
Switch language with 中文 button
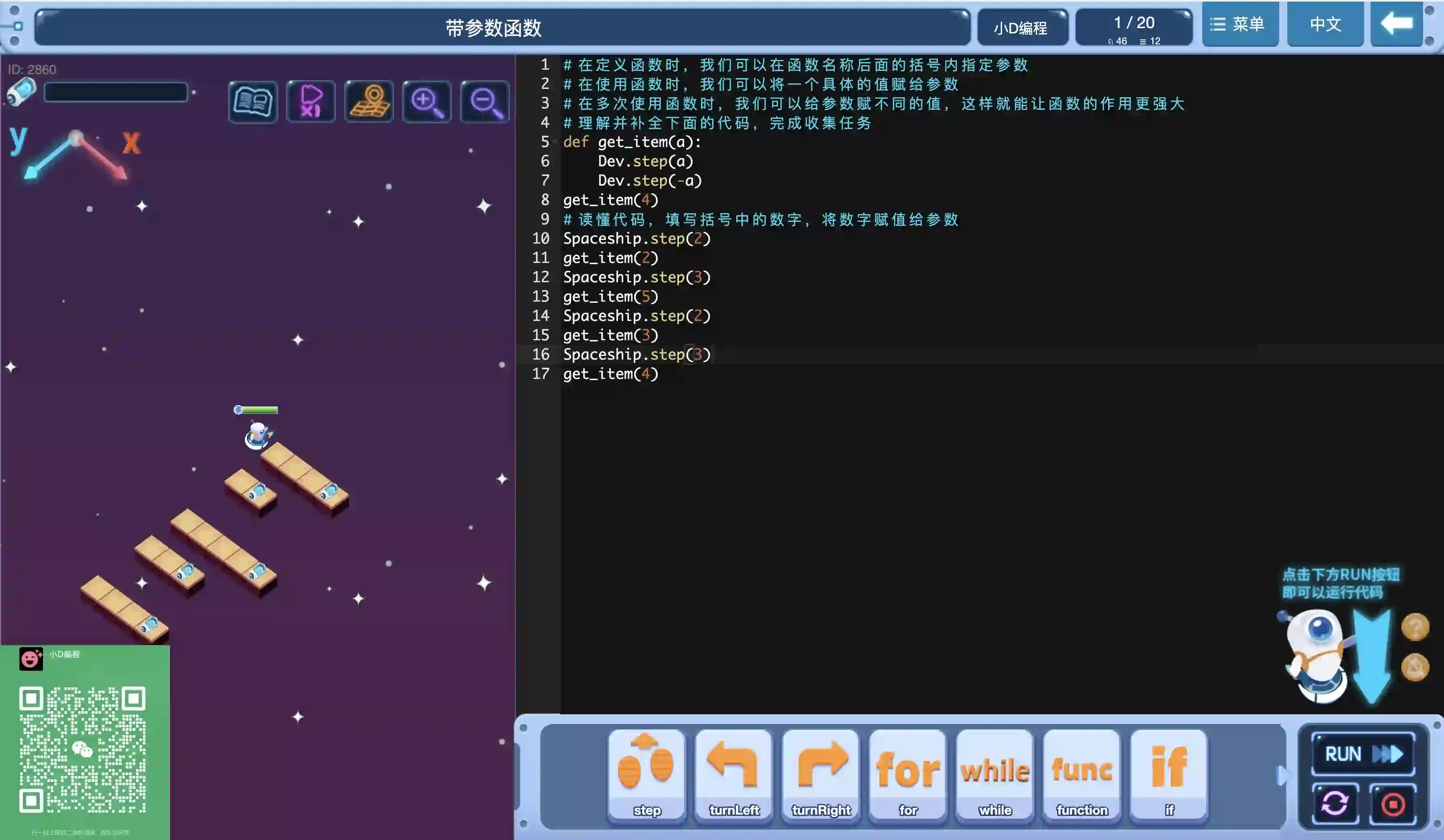click(x=1326, y=24)
